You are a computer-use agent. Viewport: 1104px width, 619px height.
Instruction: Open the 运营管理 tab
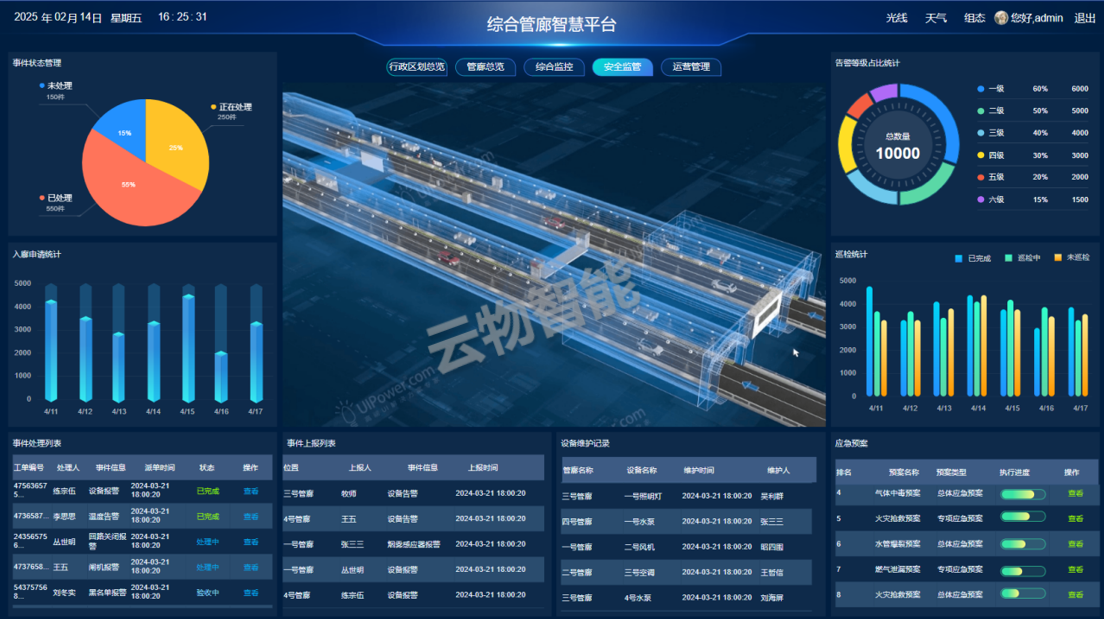pos(691,67)
